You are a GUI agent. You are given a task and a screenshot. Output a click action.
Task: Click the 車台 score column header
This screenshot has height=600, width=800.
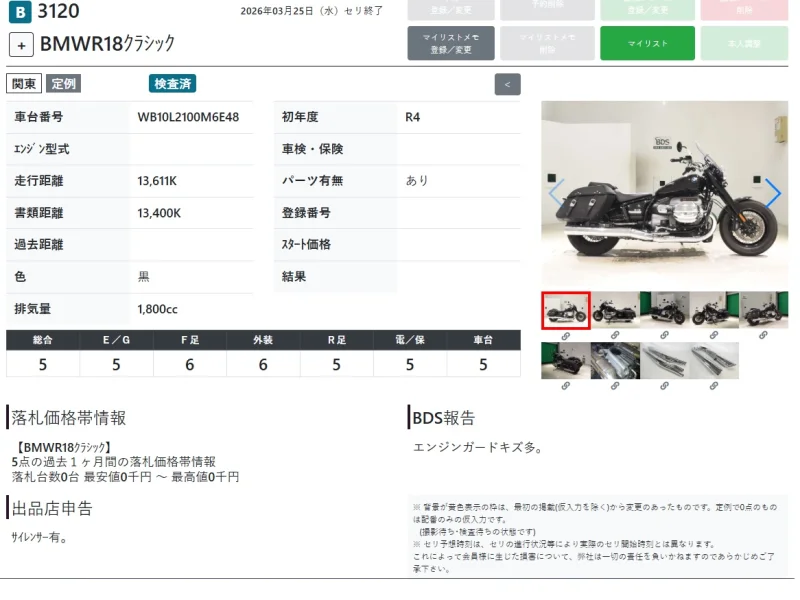click(x=483, y=340)
